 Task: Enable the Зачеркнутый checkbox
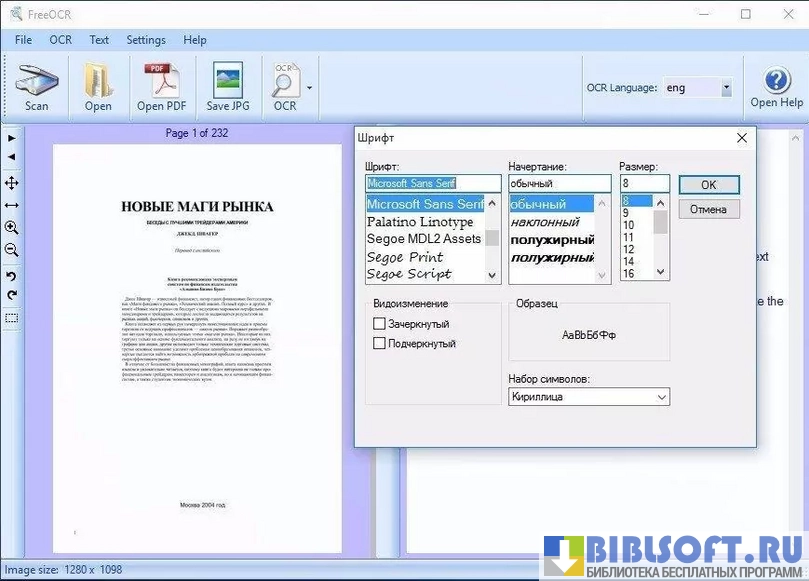tap(379, 324)
